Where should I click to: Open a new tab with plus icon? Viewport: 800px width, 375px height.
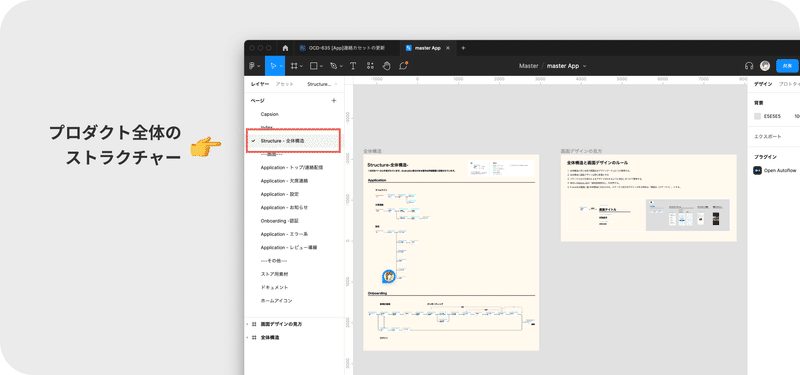[463, 48]
